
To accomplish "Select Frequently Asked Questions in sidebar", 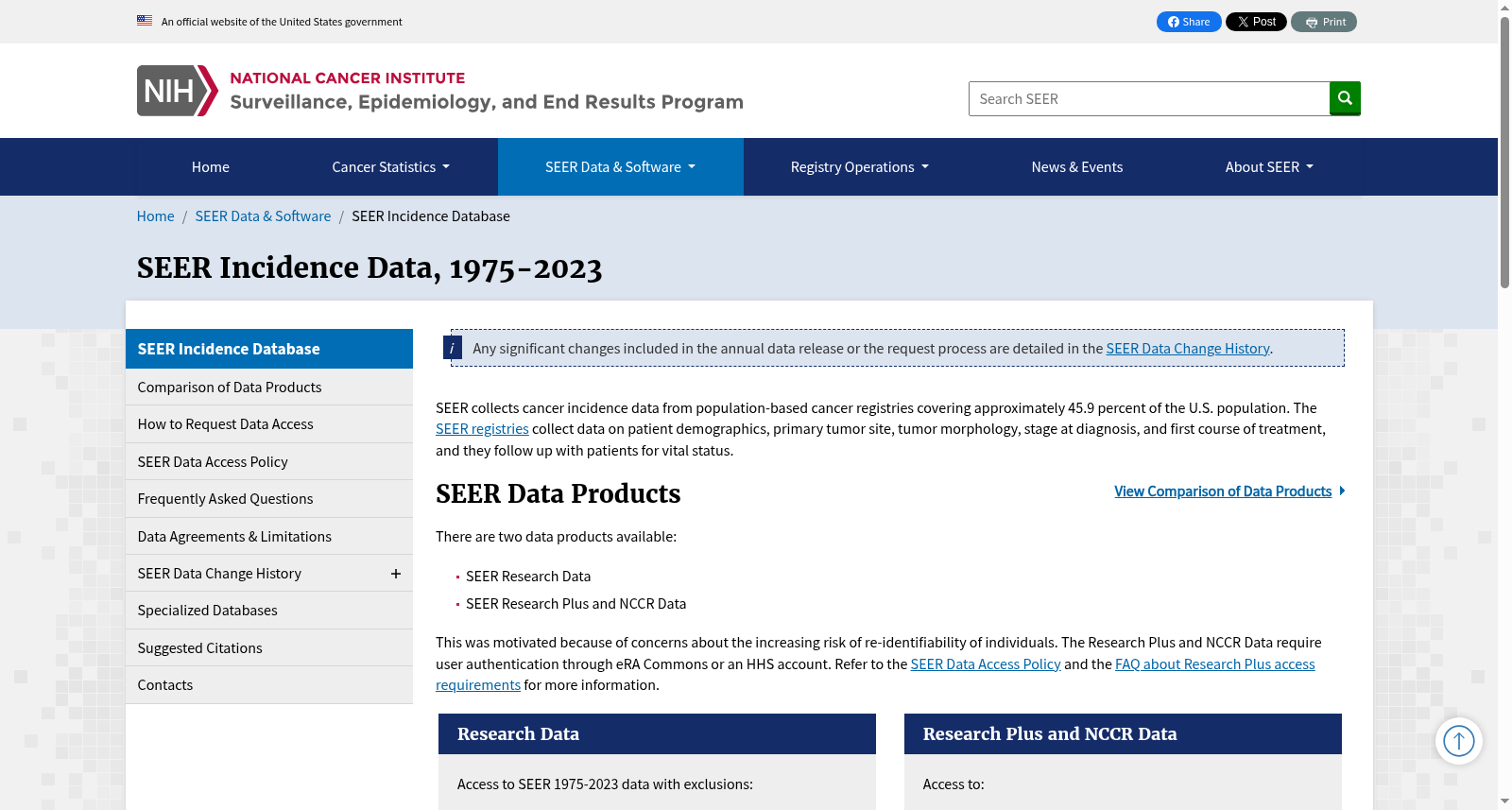I will [269, 499].
